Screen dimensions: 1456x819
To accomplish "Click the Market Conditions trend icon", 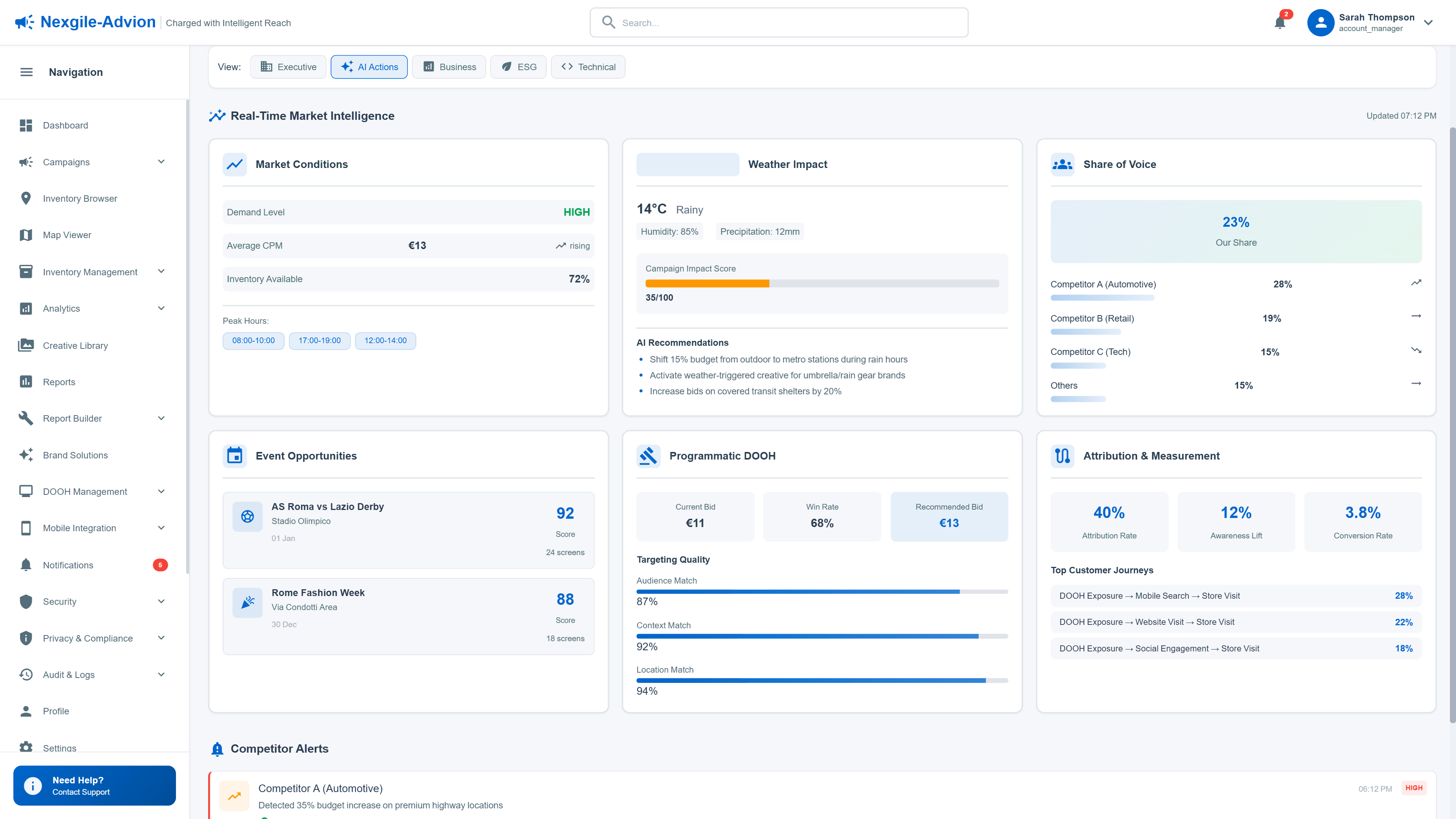I will [x=235, y=165].
